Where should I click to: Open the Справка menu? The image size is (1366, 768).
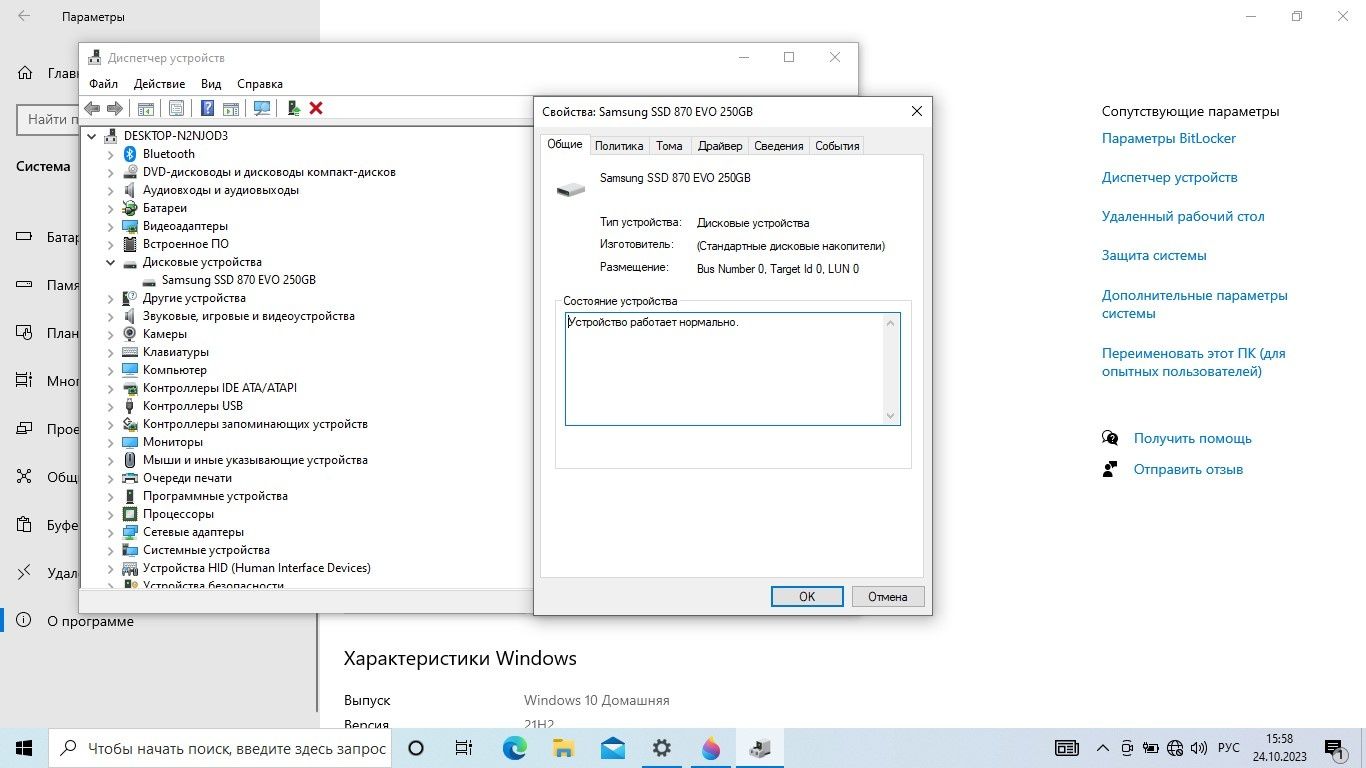coord(260,84)
